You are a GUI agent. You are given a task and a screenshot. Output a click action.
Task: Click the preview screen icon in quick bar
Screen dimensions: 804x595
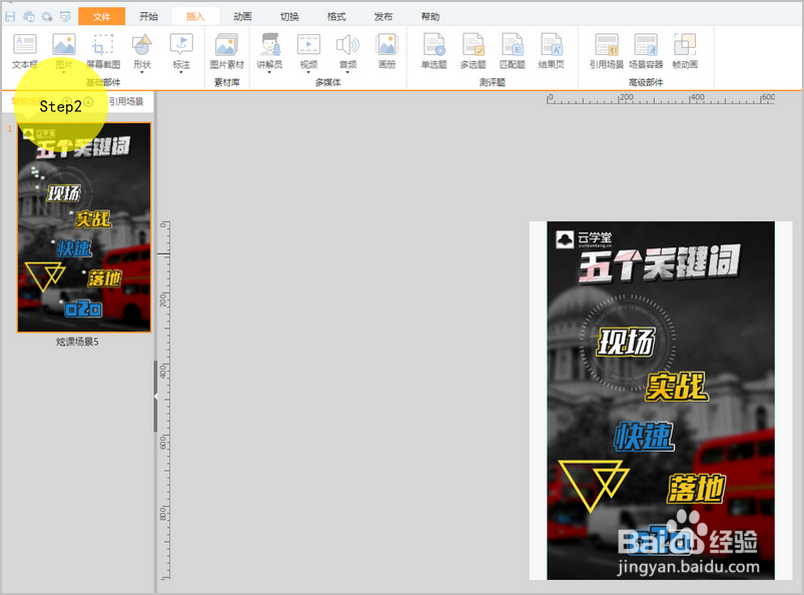click(65, 16)
